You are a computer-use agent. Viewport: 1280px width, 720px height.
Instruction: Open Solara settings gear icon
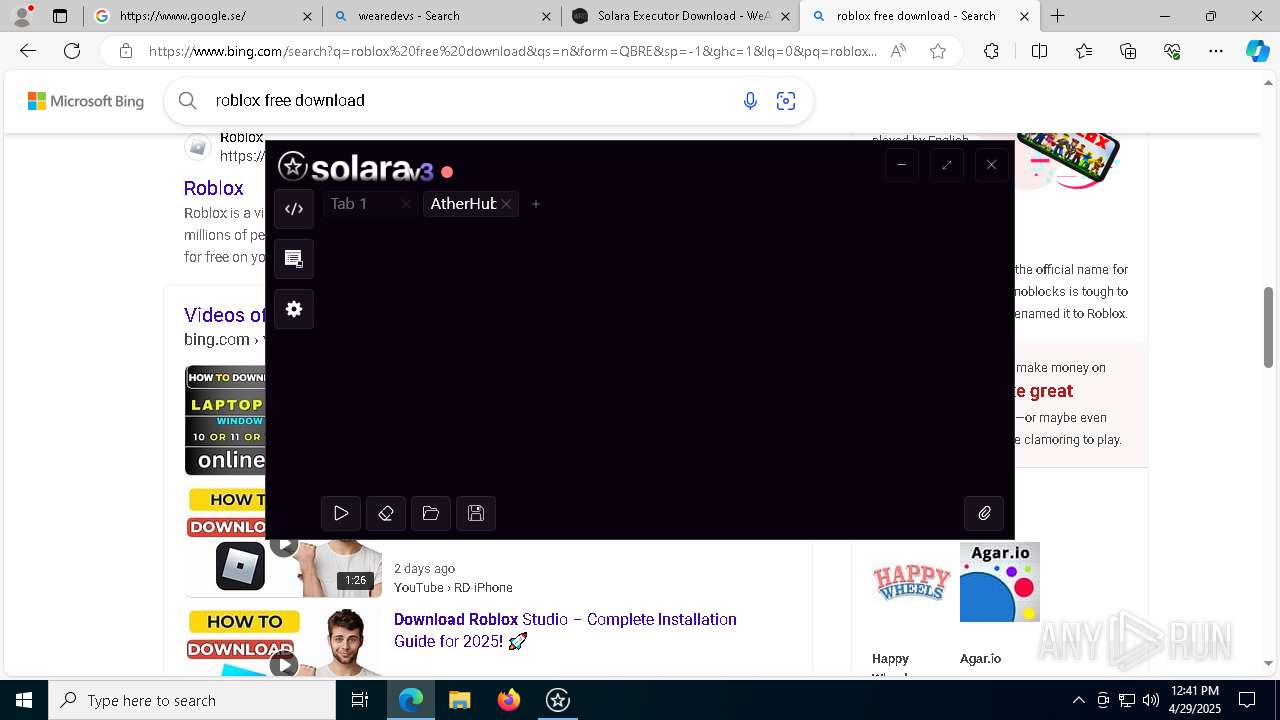point(294,309)
